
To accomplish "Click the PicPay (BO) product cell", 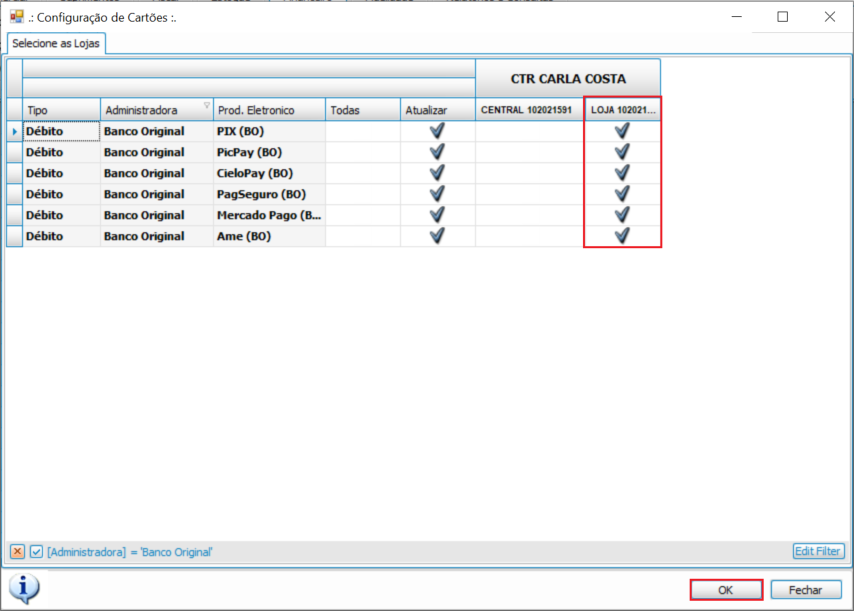I will point(270,152).
